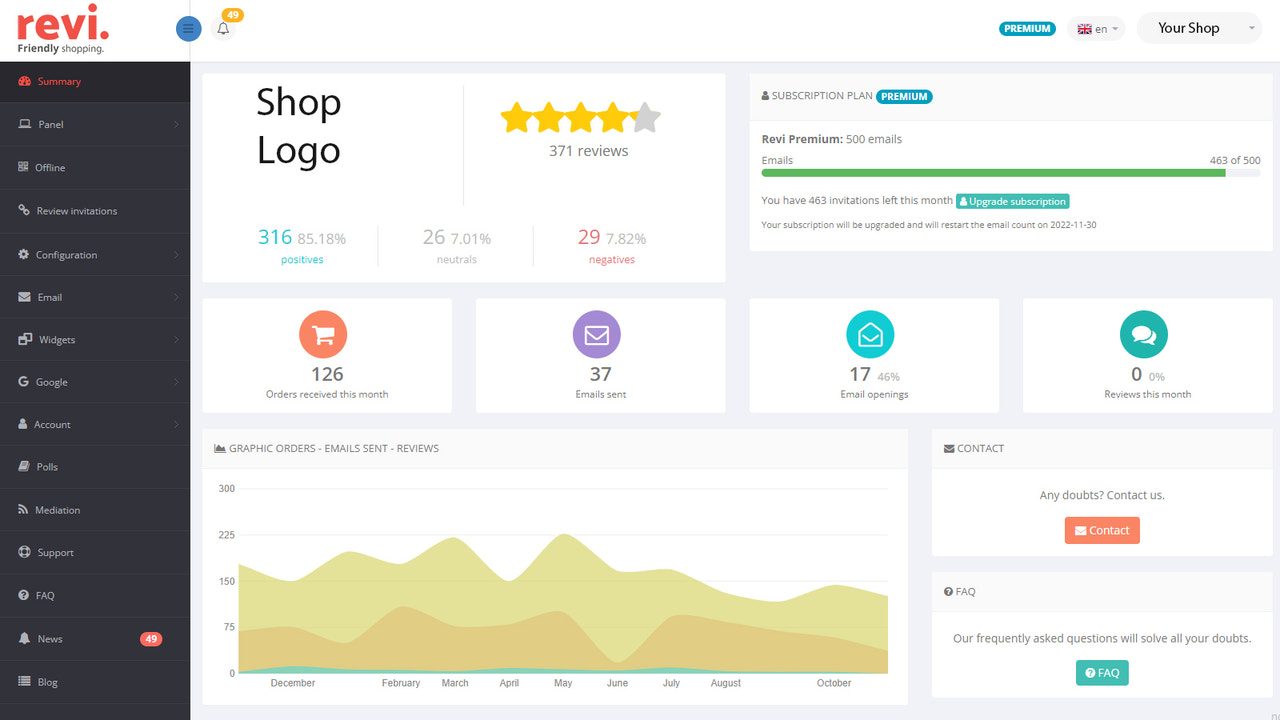Click the Mediation feed icon in sidebar

pos(24,509)
